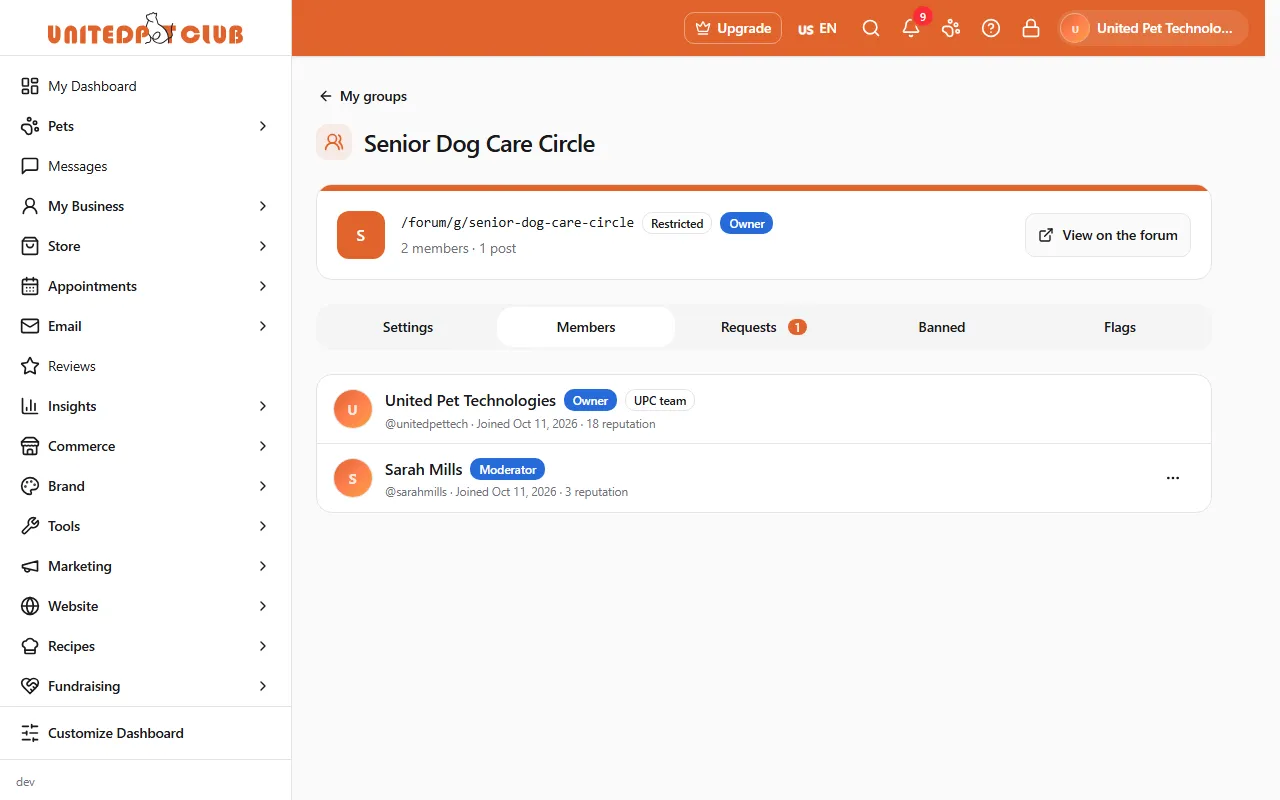Switch to the Flags tab
Screen dimensions: 1280x800
[x=1120, y=327]
